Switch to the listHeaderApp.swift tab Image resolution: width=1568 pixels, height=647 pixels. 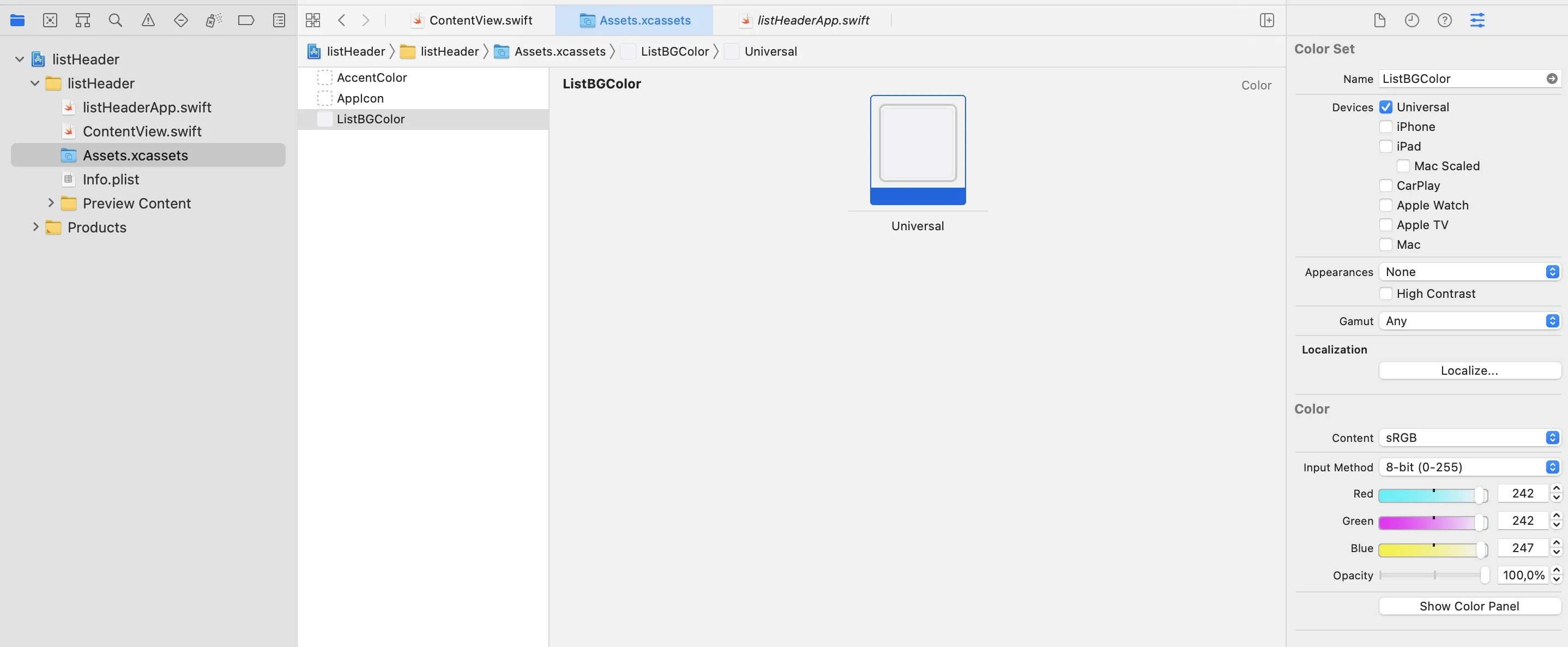coord(812,20)
